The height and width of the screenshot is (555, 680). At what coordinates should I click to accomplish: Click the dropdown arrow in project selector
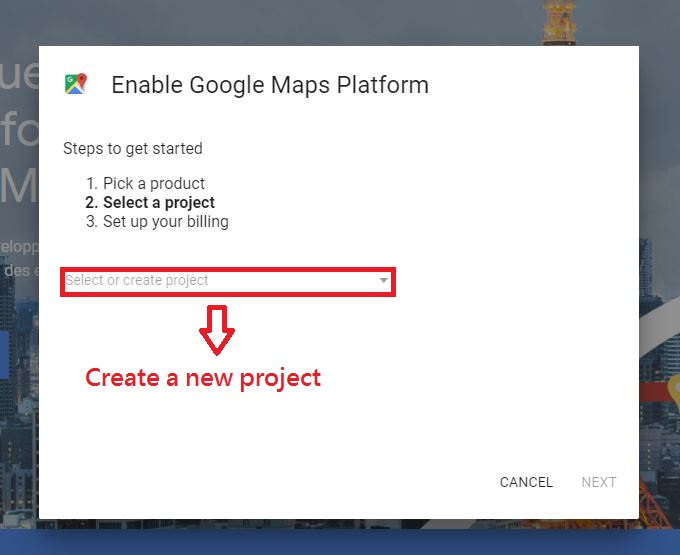click(383, 281)
